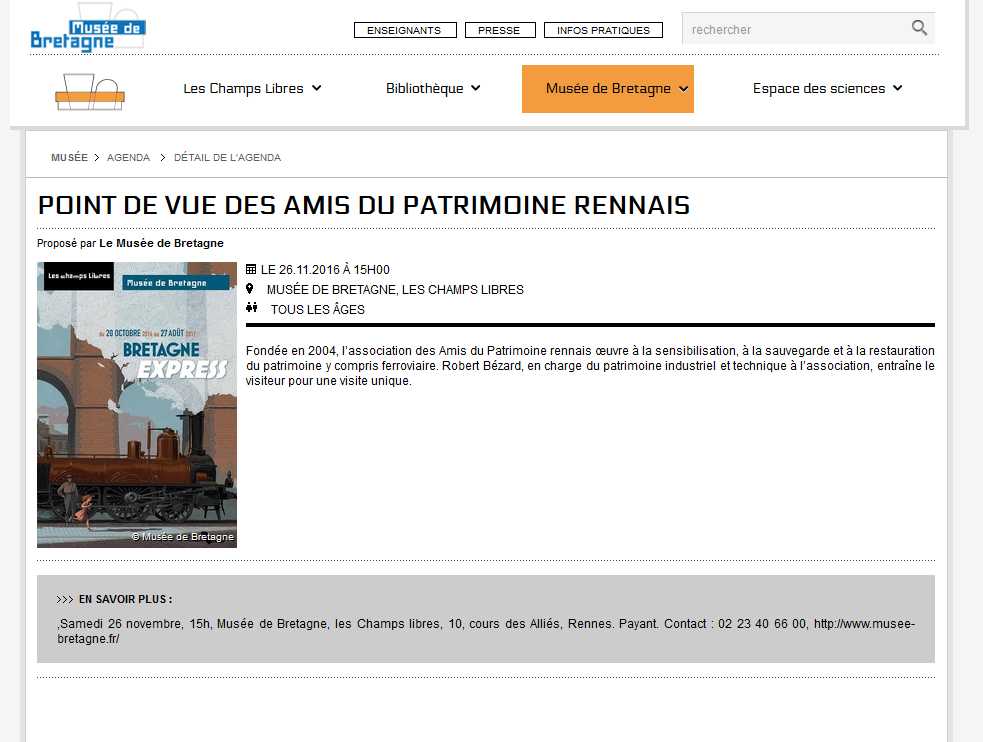Navigate to MUSÉE in the breadcrumb
The image size is (983, 742).
[69, 158]
